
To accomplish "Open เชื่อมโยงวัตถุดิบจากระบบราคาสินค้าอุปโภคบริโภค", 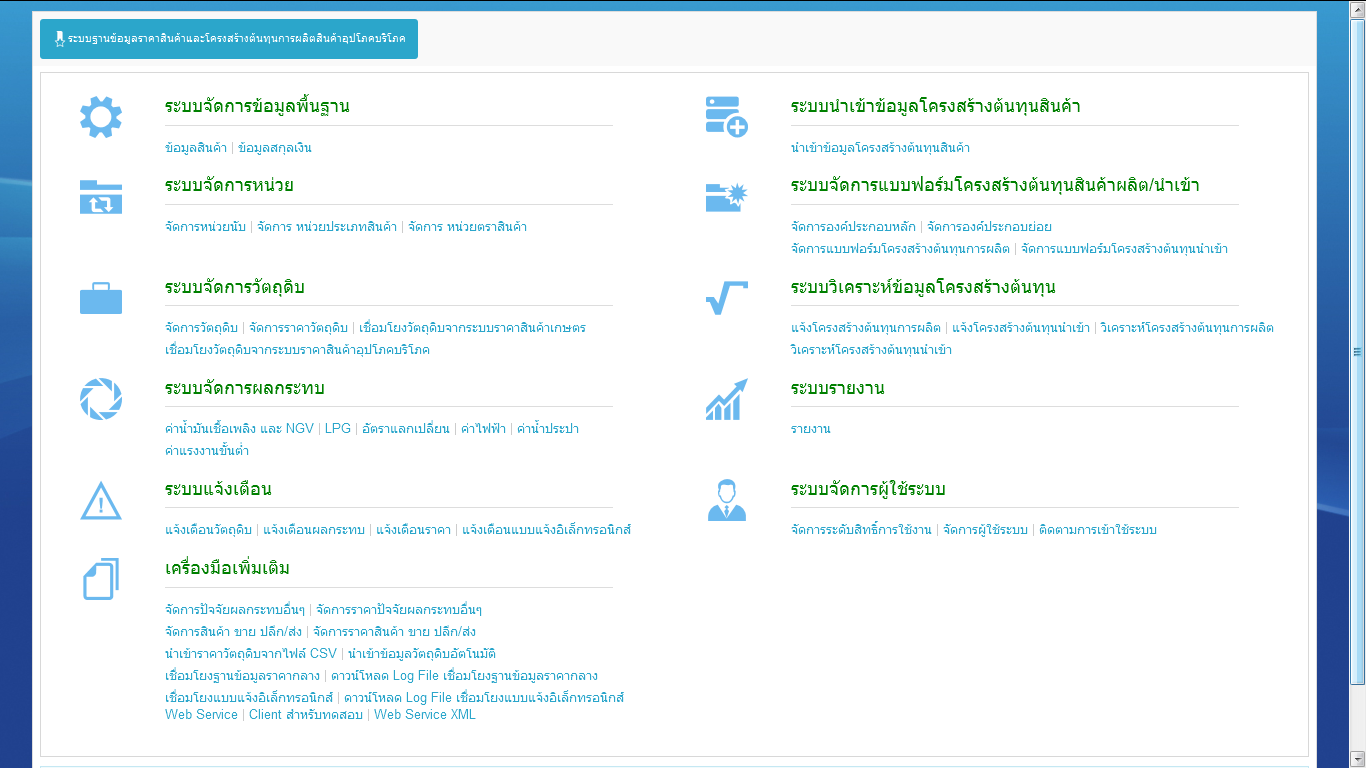I will click(297, 350).
